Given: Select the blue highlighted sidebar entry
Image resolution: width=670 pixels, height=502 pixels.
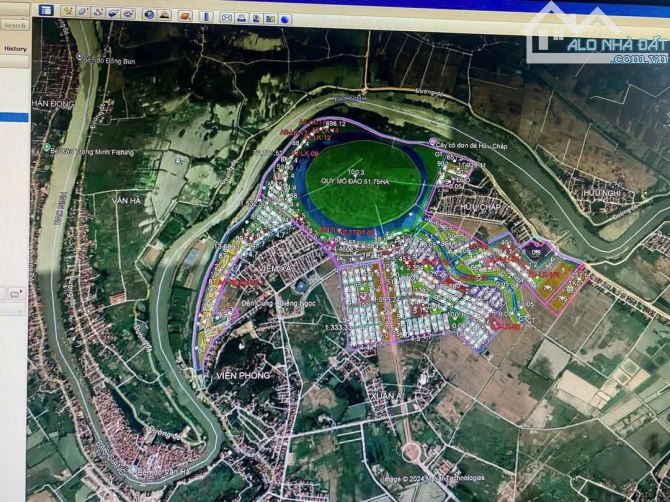Looking at the screenshot, I should tap(14, 117).
